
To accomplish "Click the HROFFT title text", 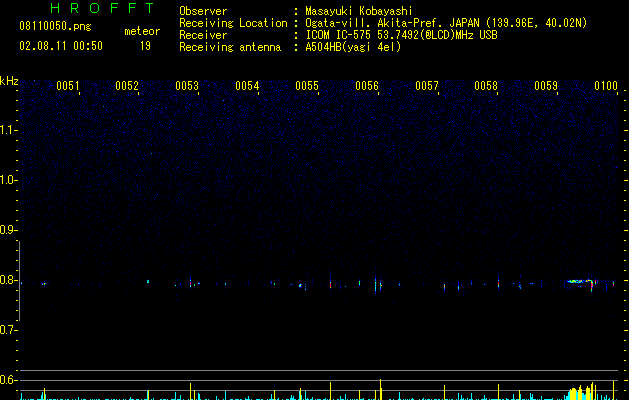I will point(102,8).
